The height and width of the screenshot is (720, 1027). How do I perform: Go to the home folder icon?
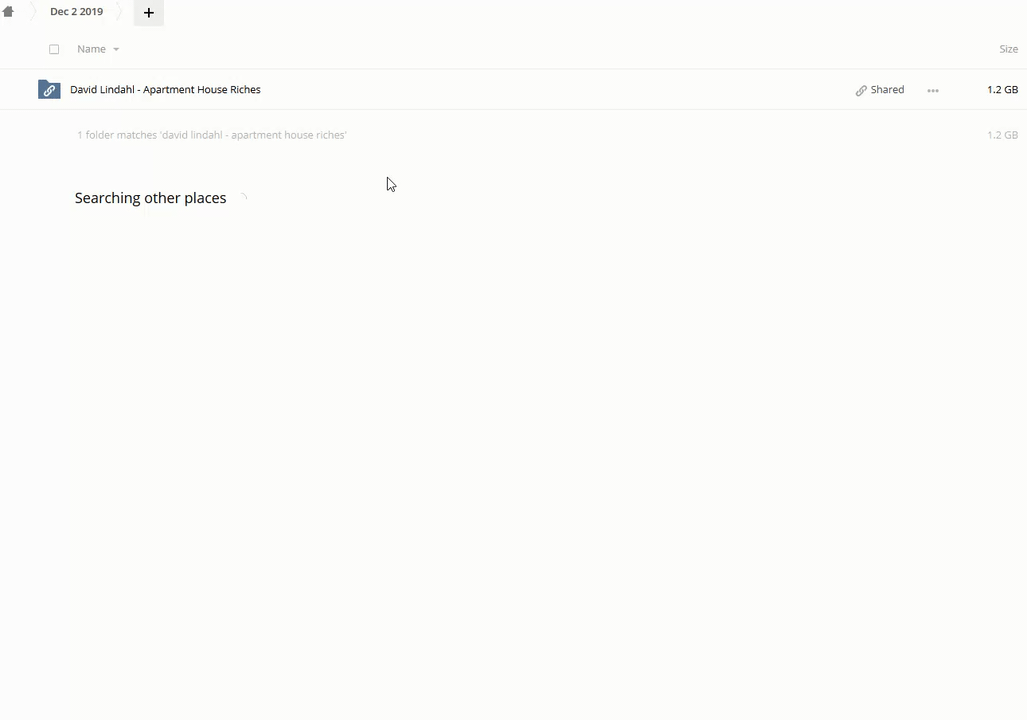(8, 12)
